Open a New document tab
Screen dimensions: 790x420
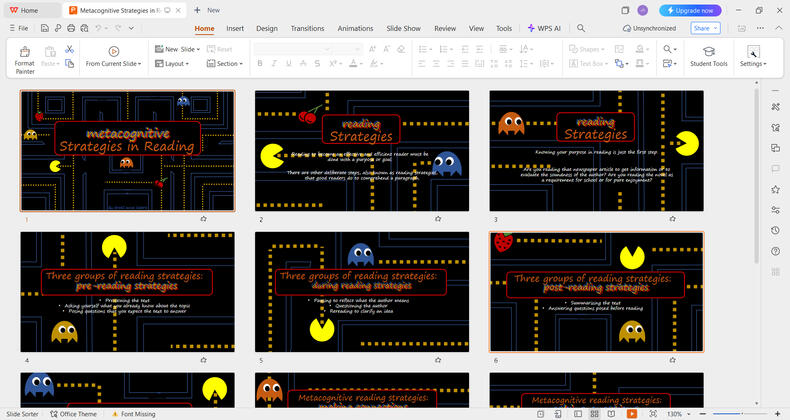(207, 10)
